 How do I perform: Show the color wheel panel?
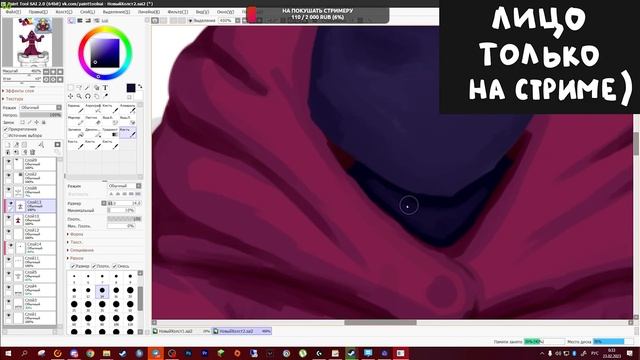point(72,20)
